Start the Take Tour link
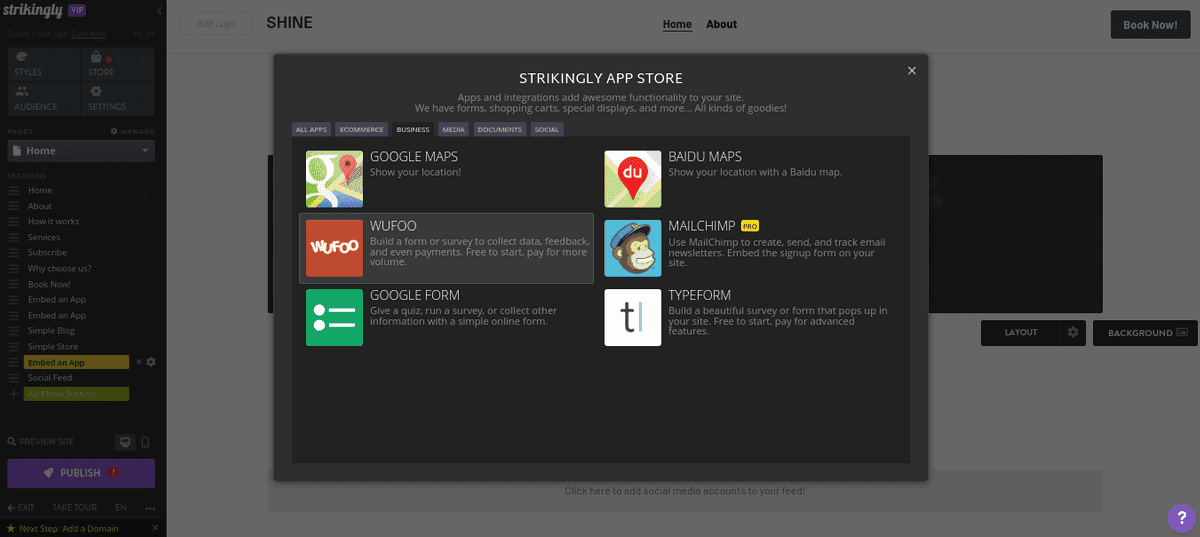This screenshot has height=537, width=1200. (74, 507)
